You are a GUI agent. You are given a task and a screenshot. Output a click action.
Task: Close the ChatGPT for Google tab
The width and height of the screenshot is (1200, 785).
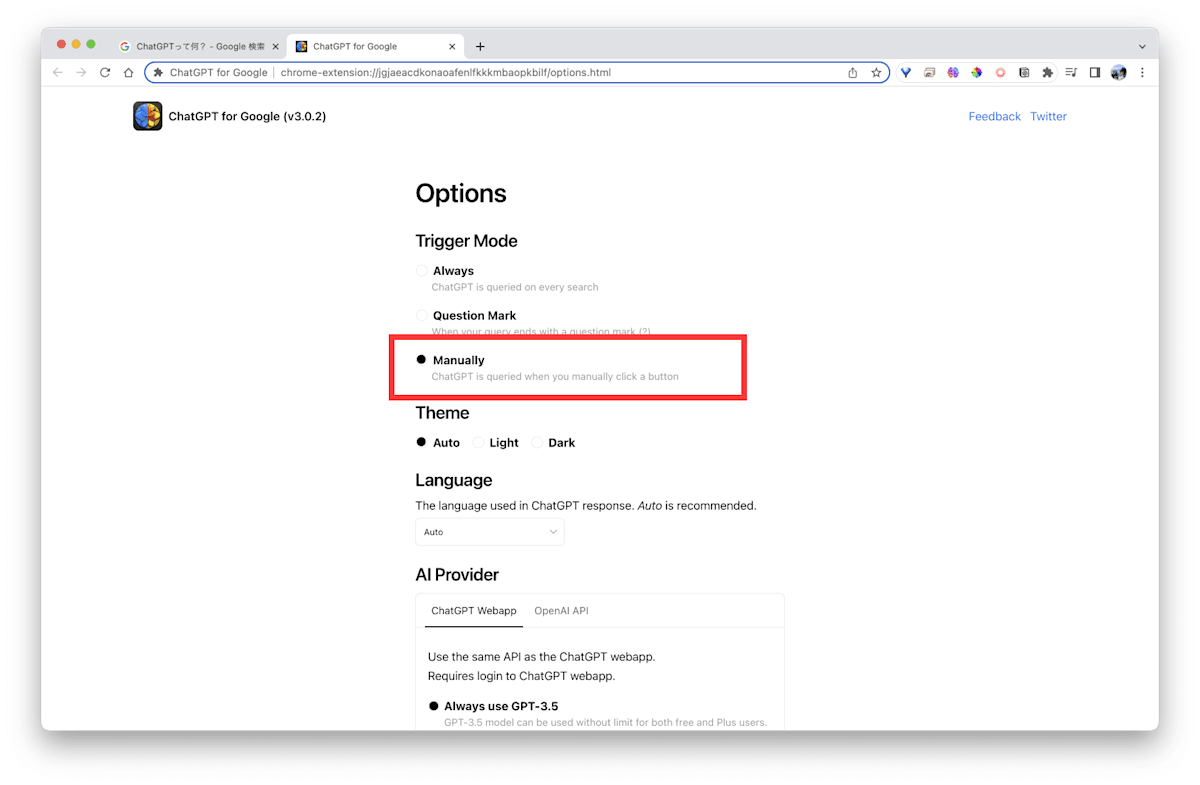tap(452, 46)
